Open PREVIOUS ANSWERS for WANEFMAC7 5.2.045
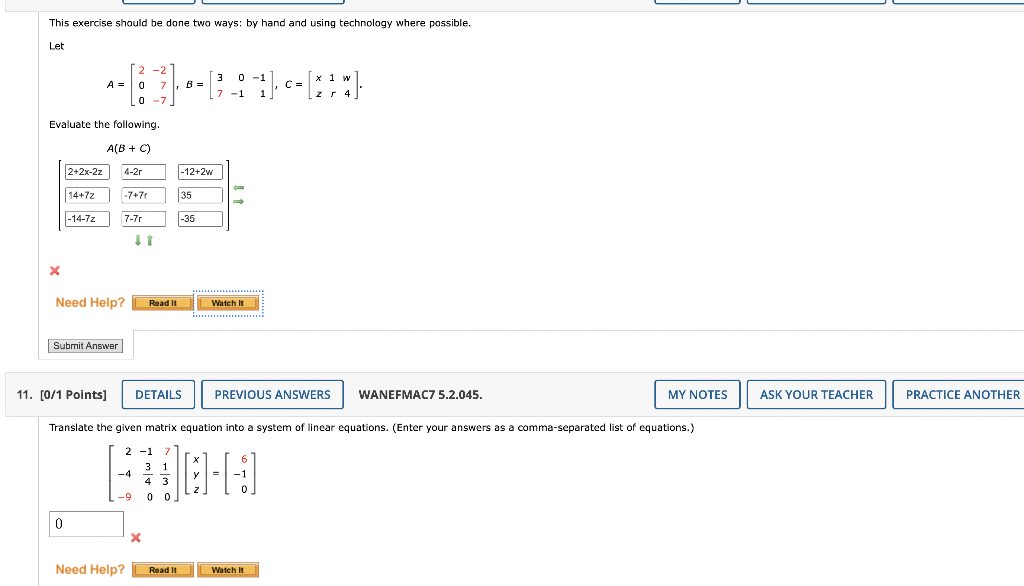The image size is (1024, 586). pyautogui.click(x=272, y=394)
